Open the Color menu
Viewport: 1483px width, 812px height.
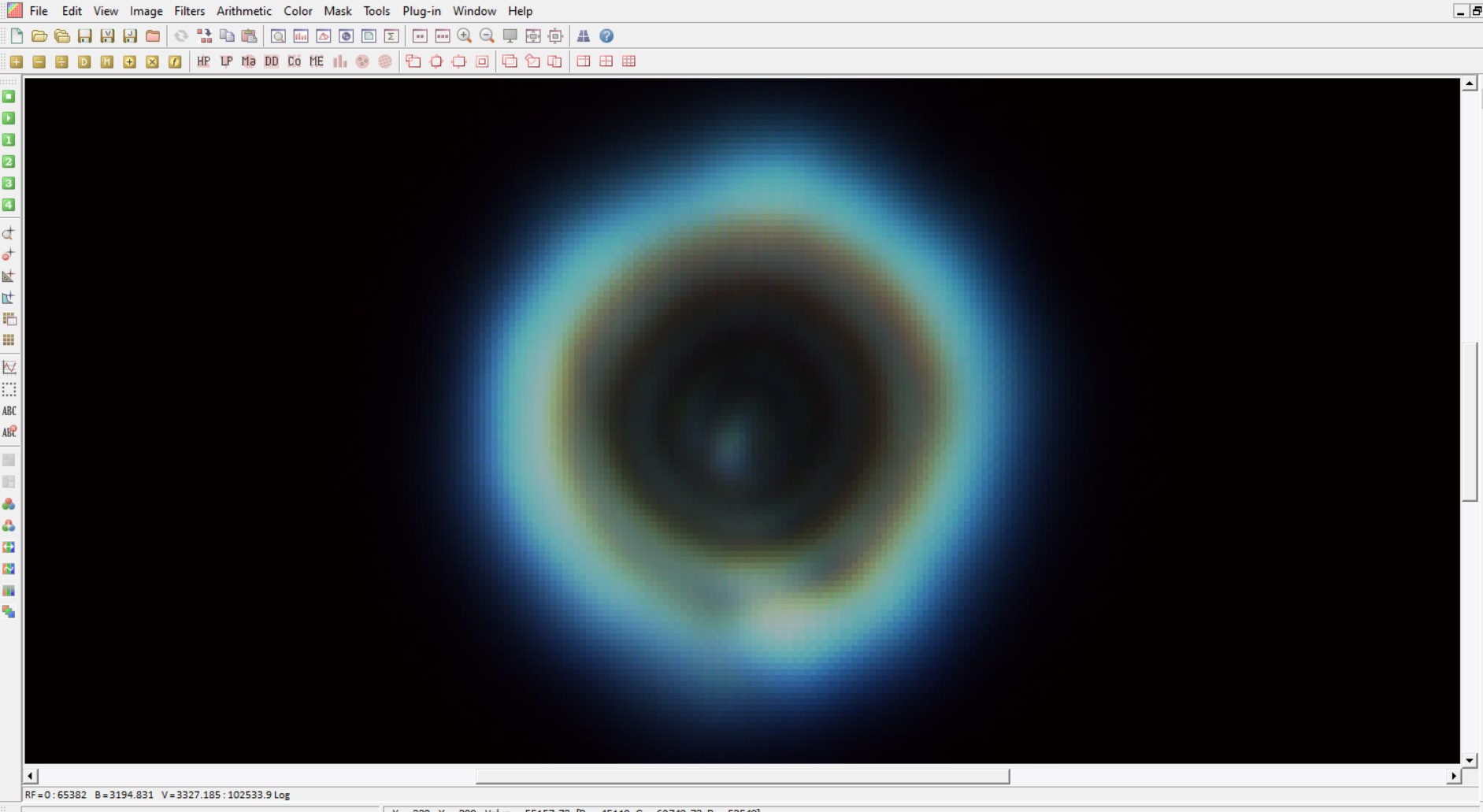(x=298, y=11)
